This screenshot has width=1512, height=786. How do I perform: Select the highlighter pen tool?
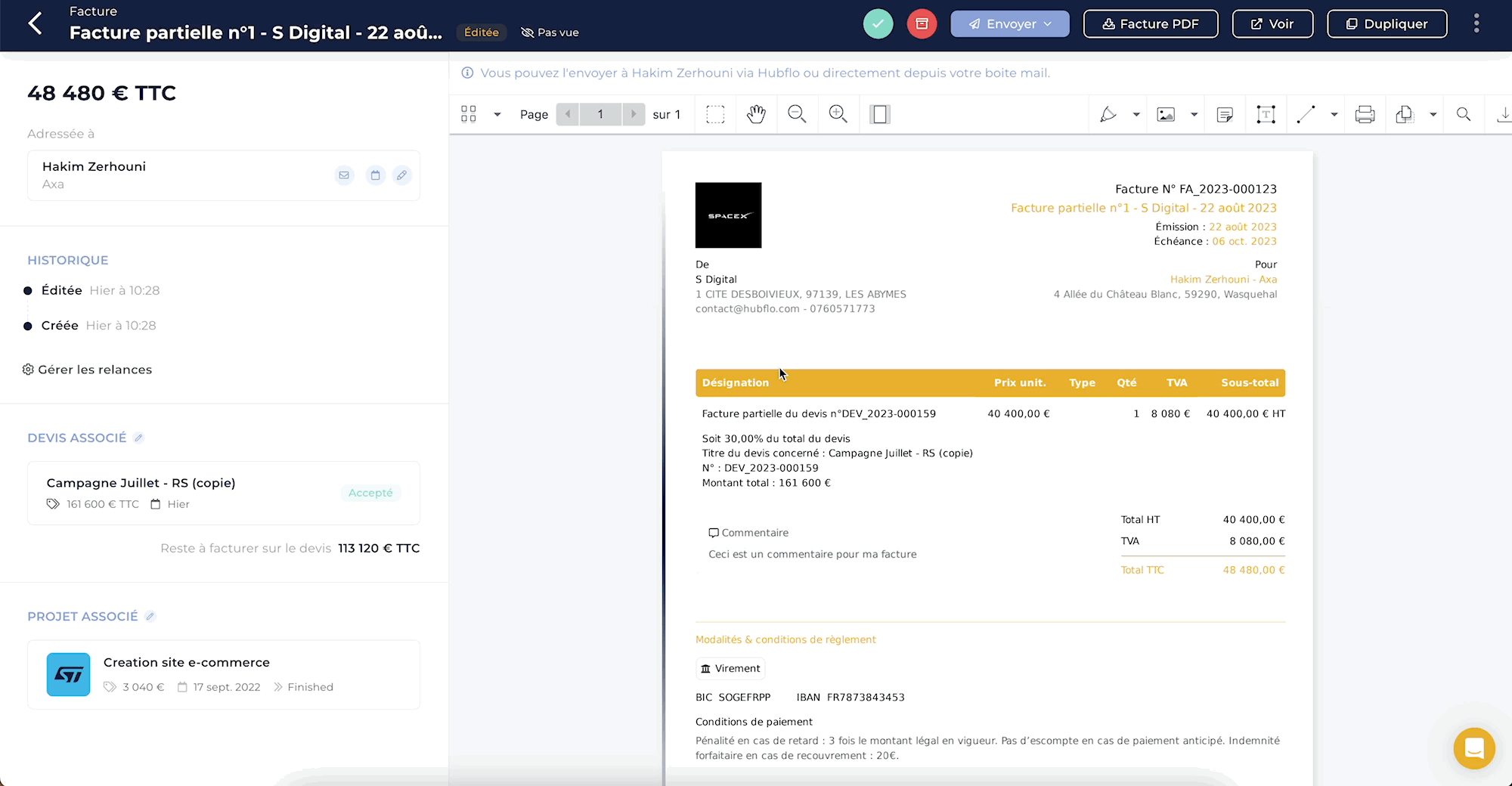coord(1108,114)
